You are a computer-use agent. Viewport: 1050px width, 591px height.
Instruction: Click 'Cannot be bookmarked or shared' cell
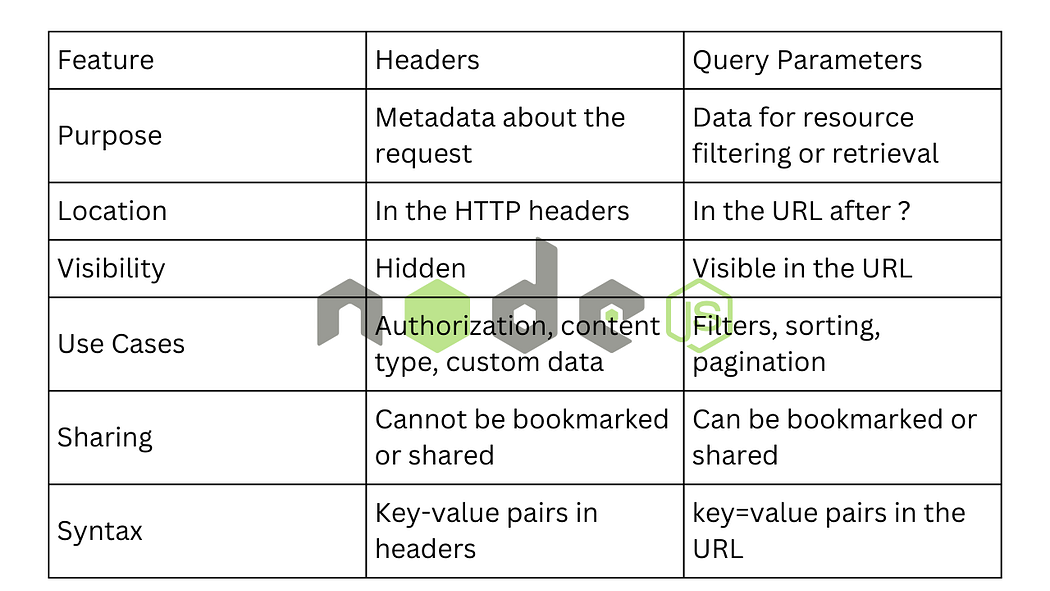point(521,438)
